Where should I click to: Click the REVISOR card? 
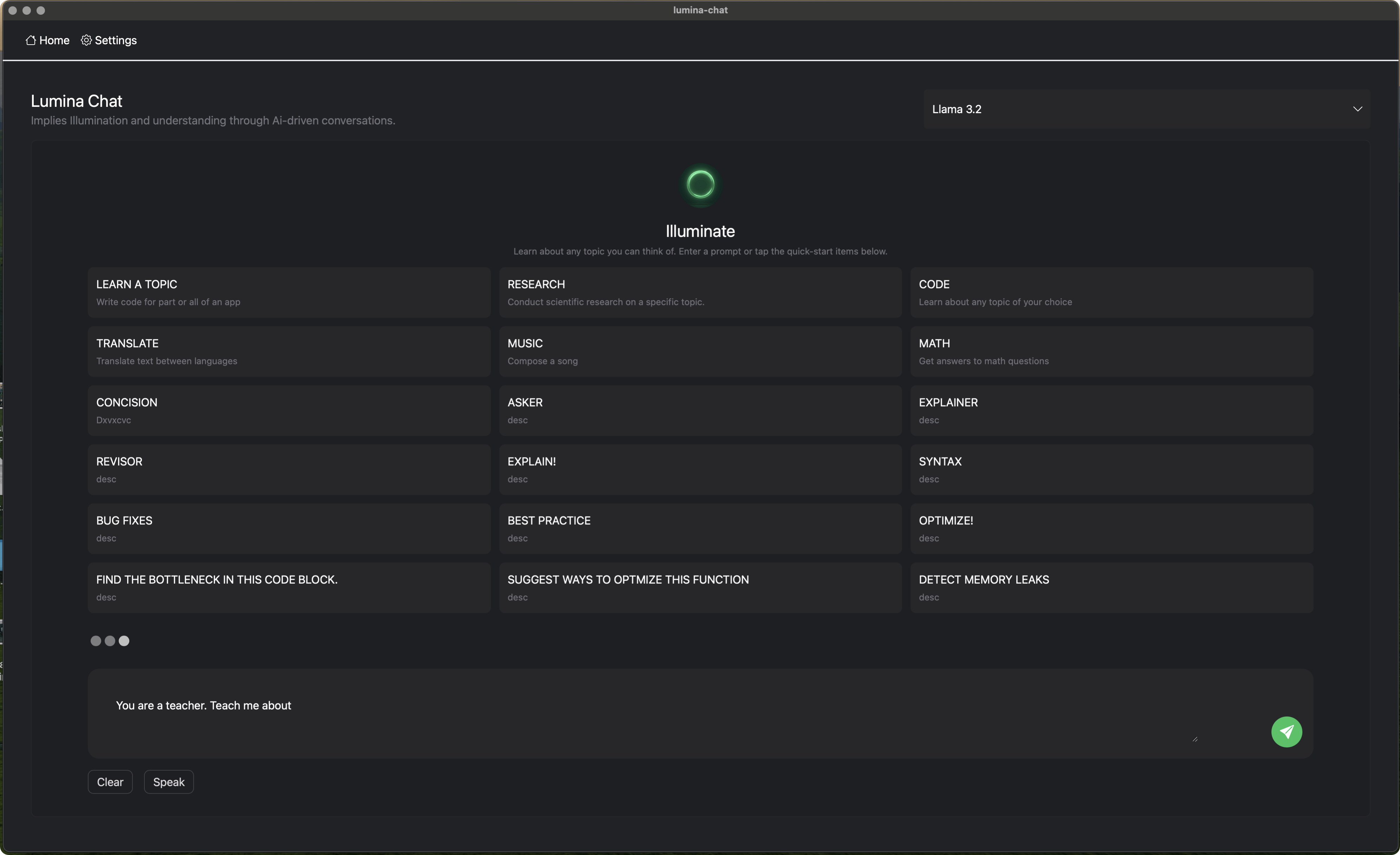click(x=289, y=469)
